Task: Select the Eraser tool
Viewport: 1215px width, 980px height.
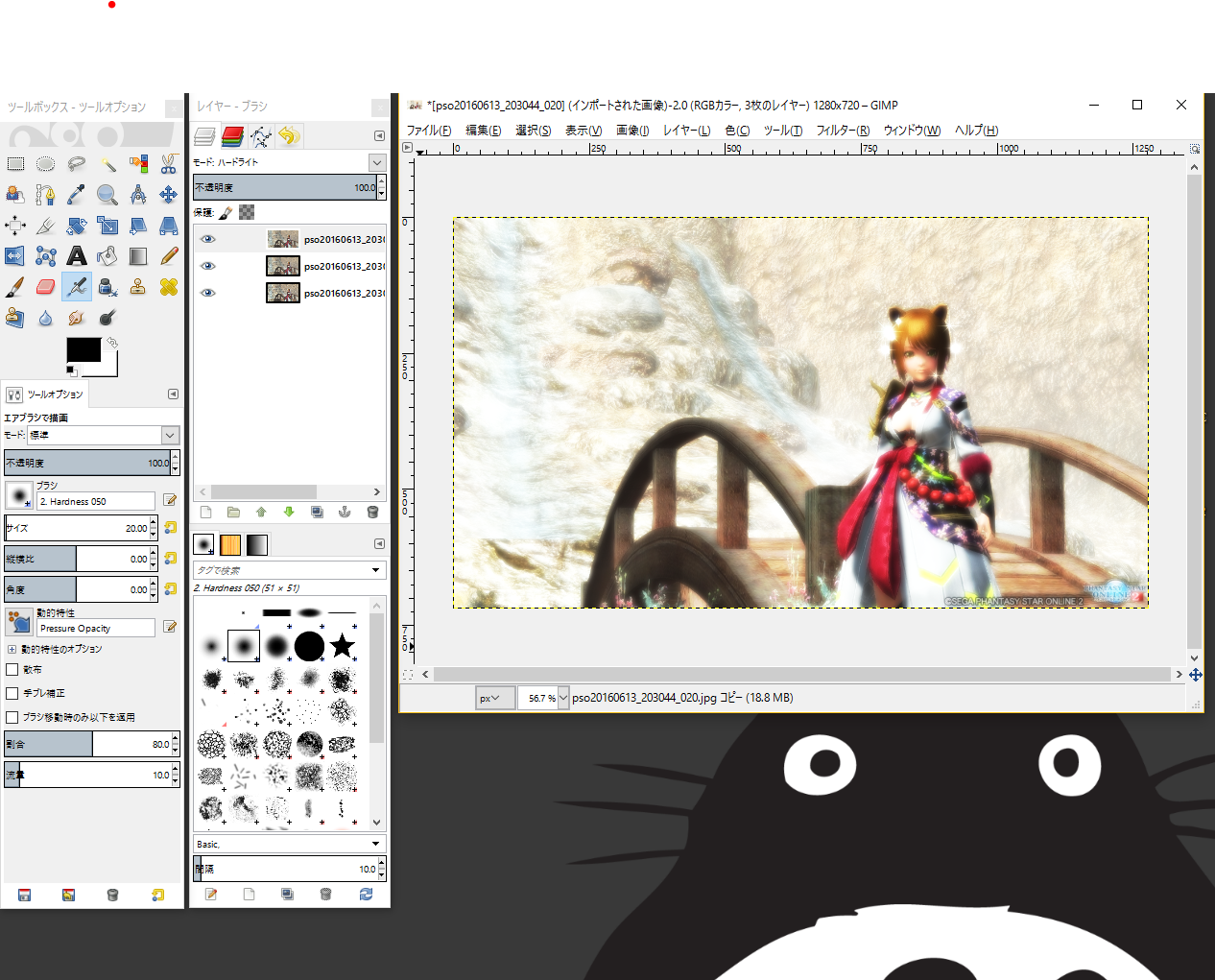Action: tap(46, 287)
